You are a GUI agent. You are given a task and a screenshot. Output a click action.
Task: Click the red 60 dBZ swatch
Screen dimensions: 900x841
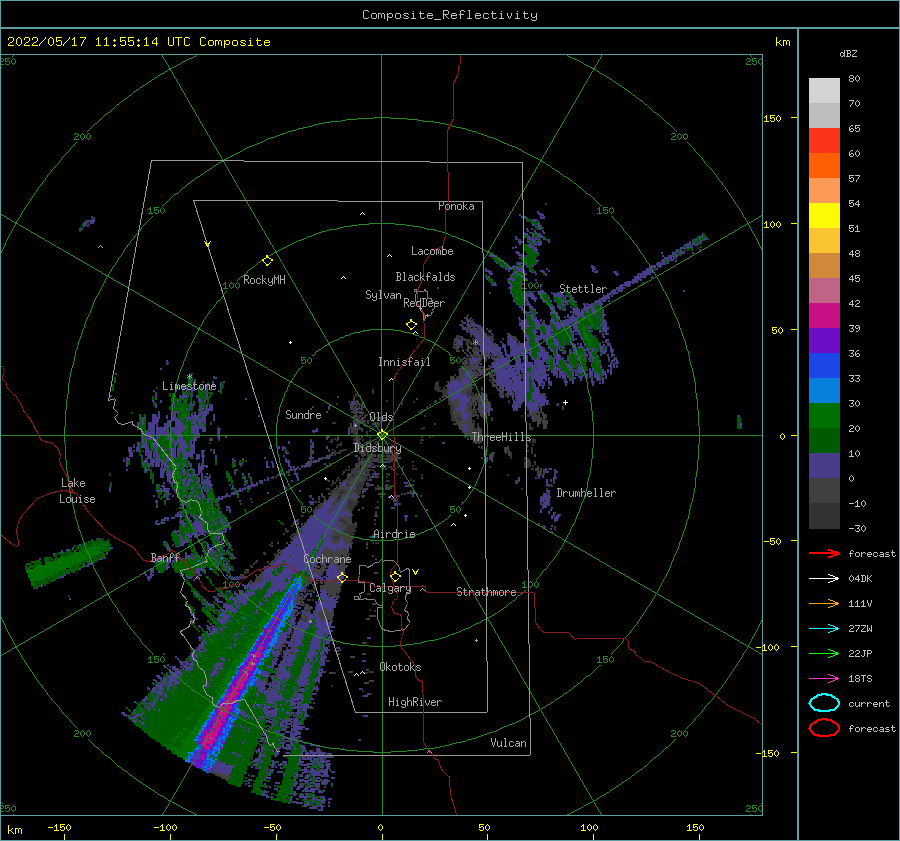coord(824,141)
